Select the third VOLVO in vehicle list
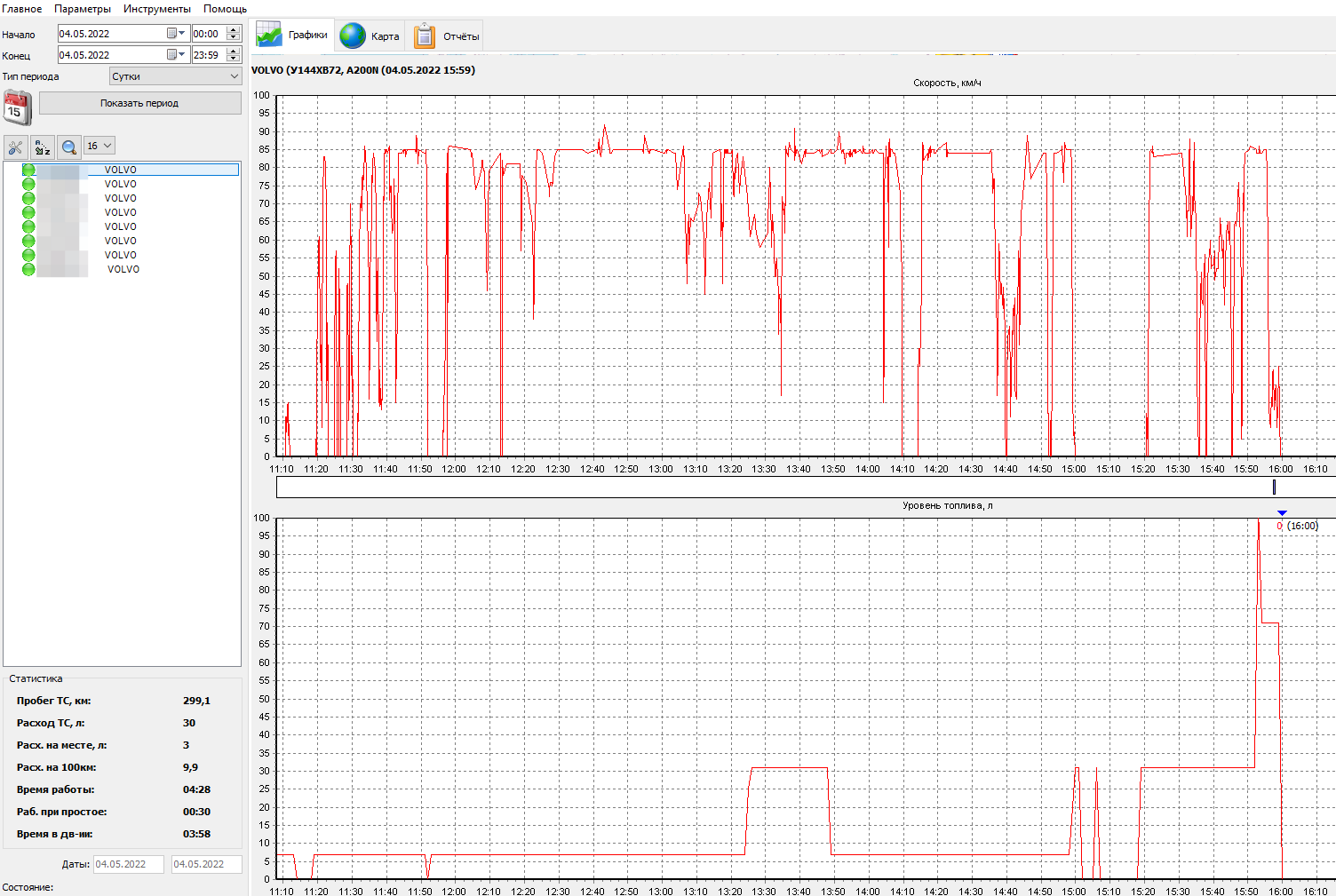 (121, 198)
